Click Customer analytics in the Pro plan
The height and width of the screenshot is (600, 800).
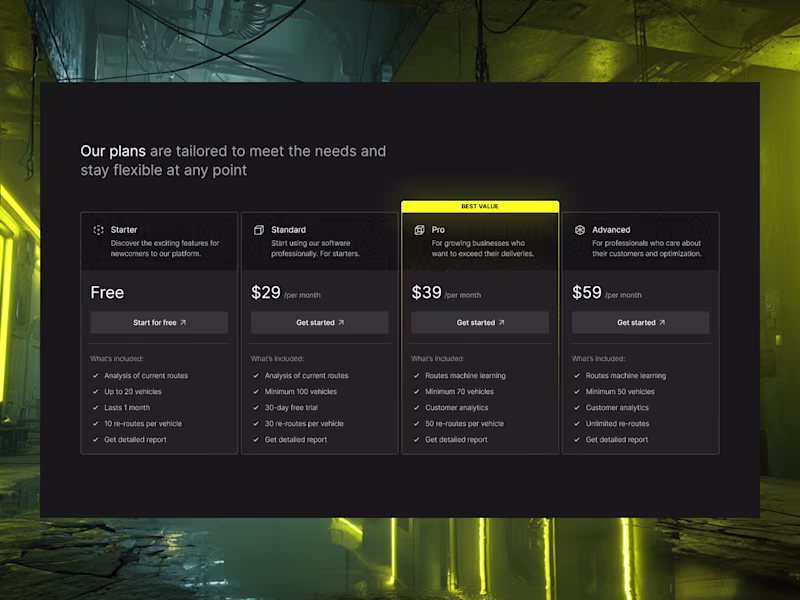click(456, 408)
